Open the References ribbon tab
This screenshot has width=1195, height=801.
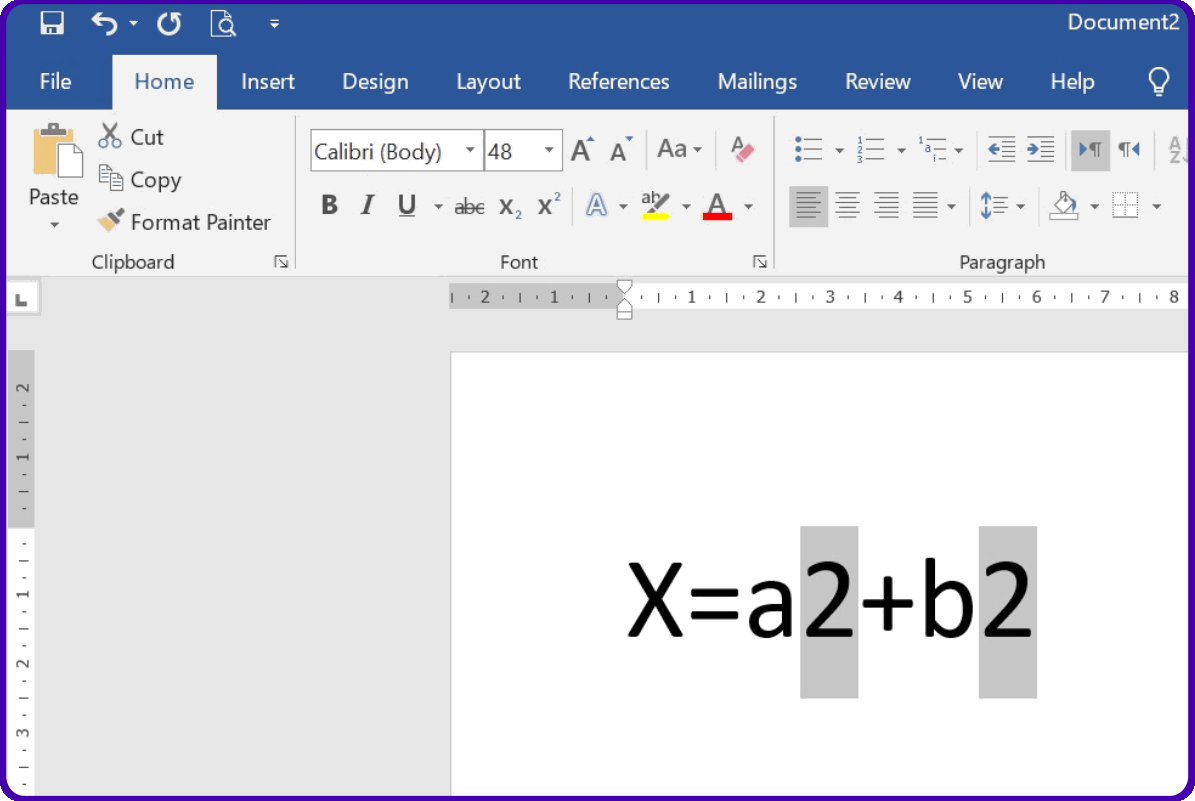(x=618, y=82)
